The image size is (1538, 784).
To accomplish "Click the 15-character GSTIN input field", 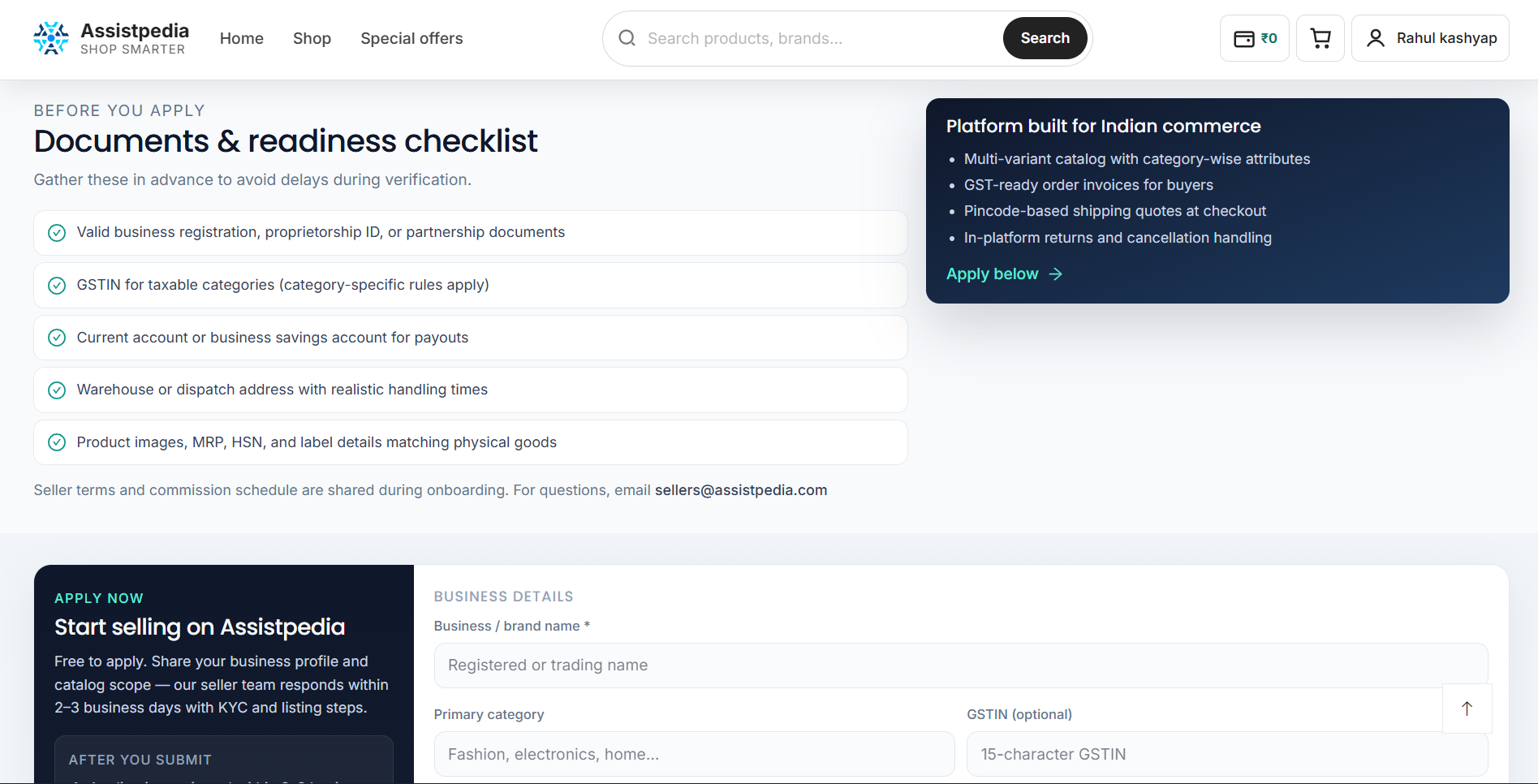I will point(1227,754).
